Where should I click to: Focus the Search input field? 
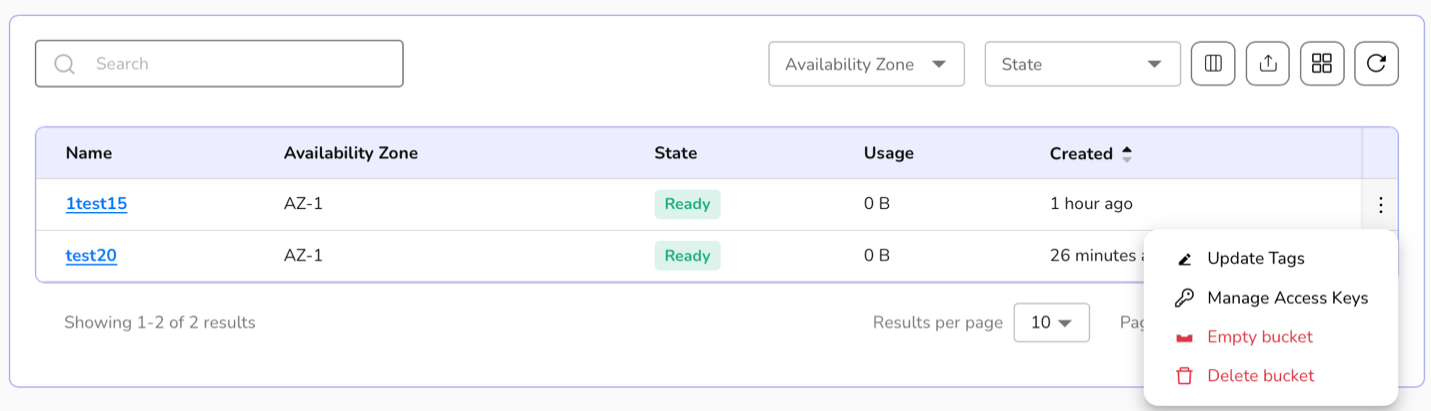(x=240, y=64)
